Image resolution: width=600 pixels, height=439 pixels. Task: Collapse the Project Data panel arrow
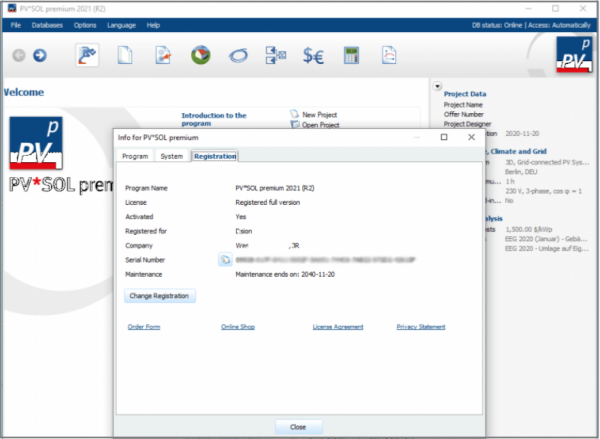pos(438,86)
